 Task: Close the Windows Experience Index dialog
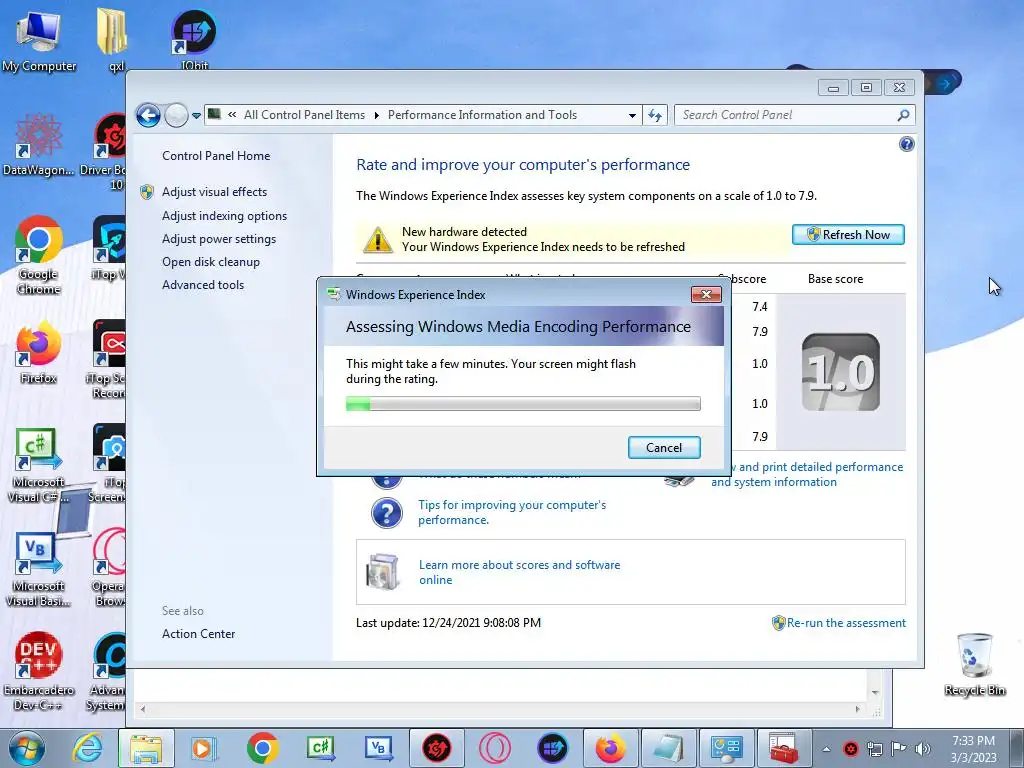(706, 295)
